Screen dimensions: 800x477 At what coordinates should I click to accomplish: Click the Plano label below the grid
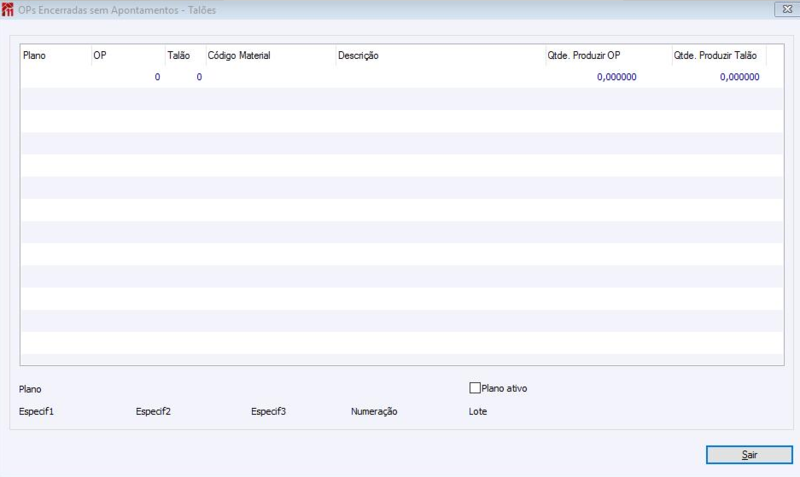tap(30, 389)
